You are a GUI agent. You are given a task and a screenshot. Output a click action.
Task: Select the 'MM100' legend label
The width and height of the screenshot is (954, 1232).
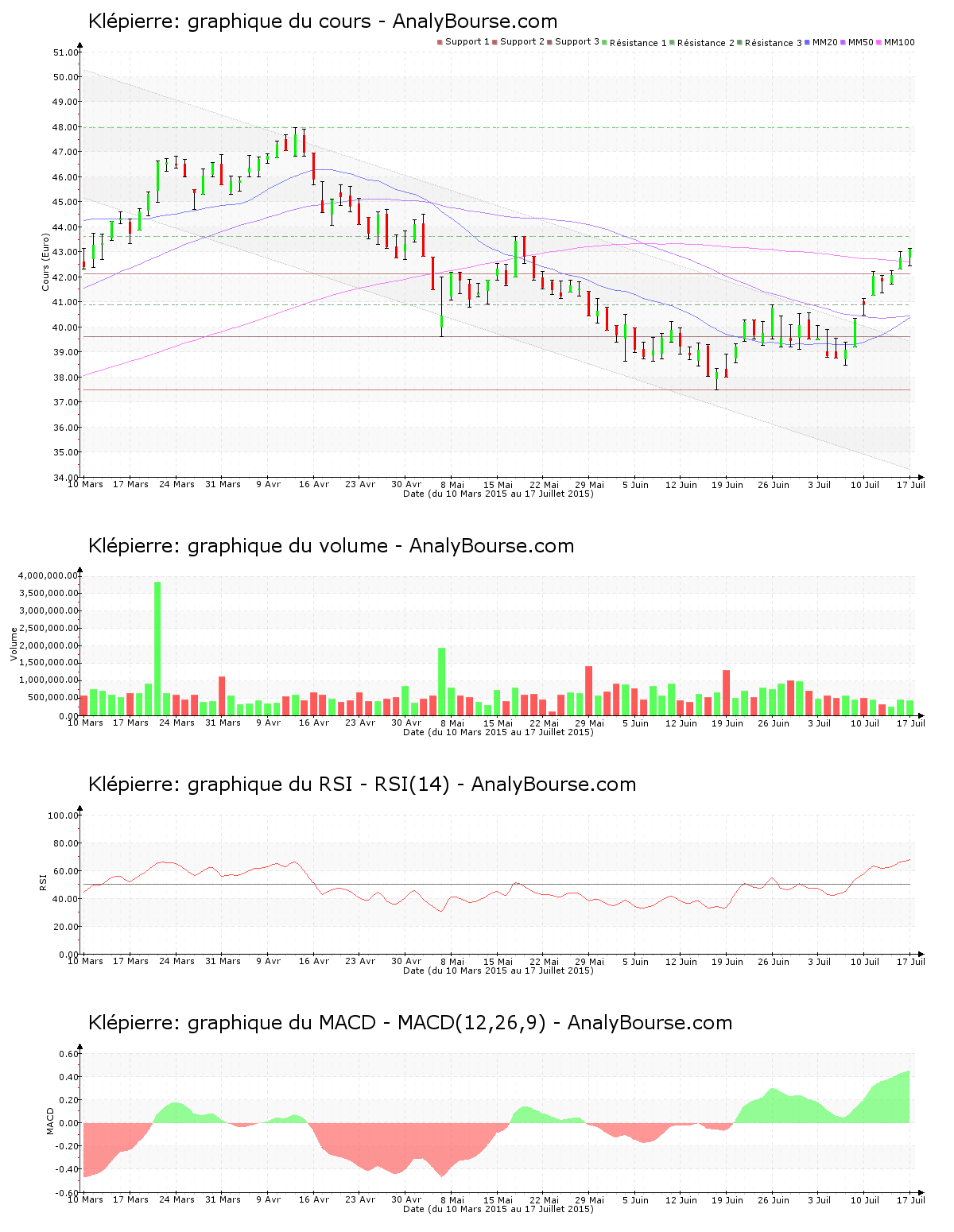tap(900, 42)
